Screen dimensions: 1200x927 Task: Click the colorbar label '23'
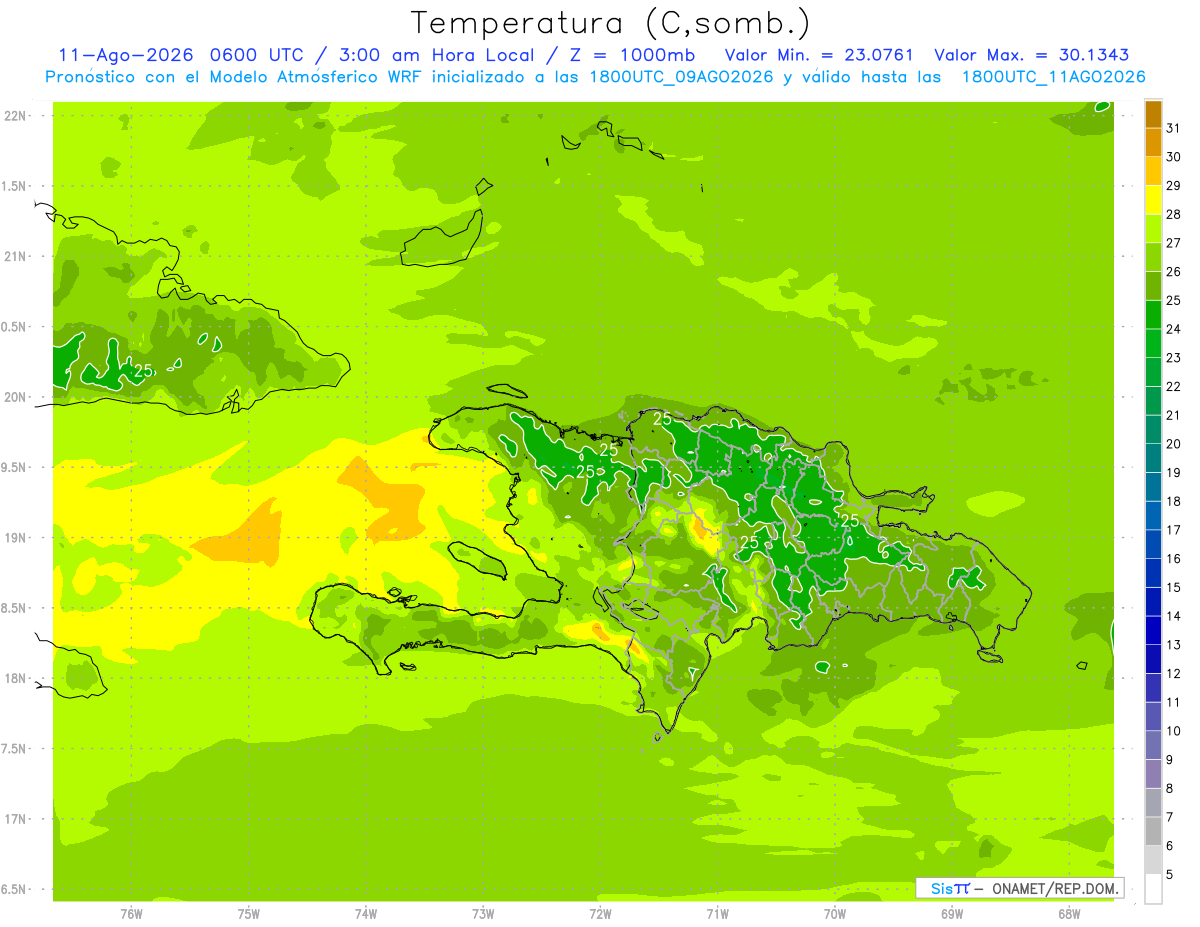click(1174, 358)
